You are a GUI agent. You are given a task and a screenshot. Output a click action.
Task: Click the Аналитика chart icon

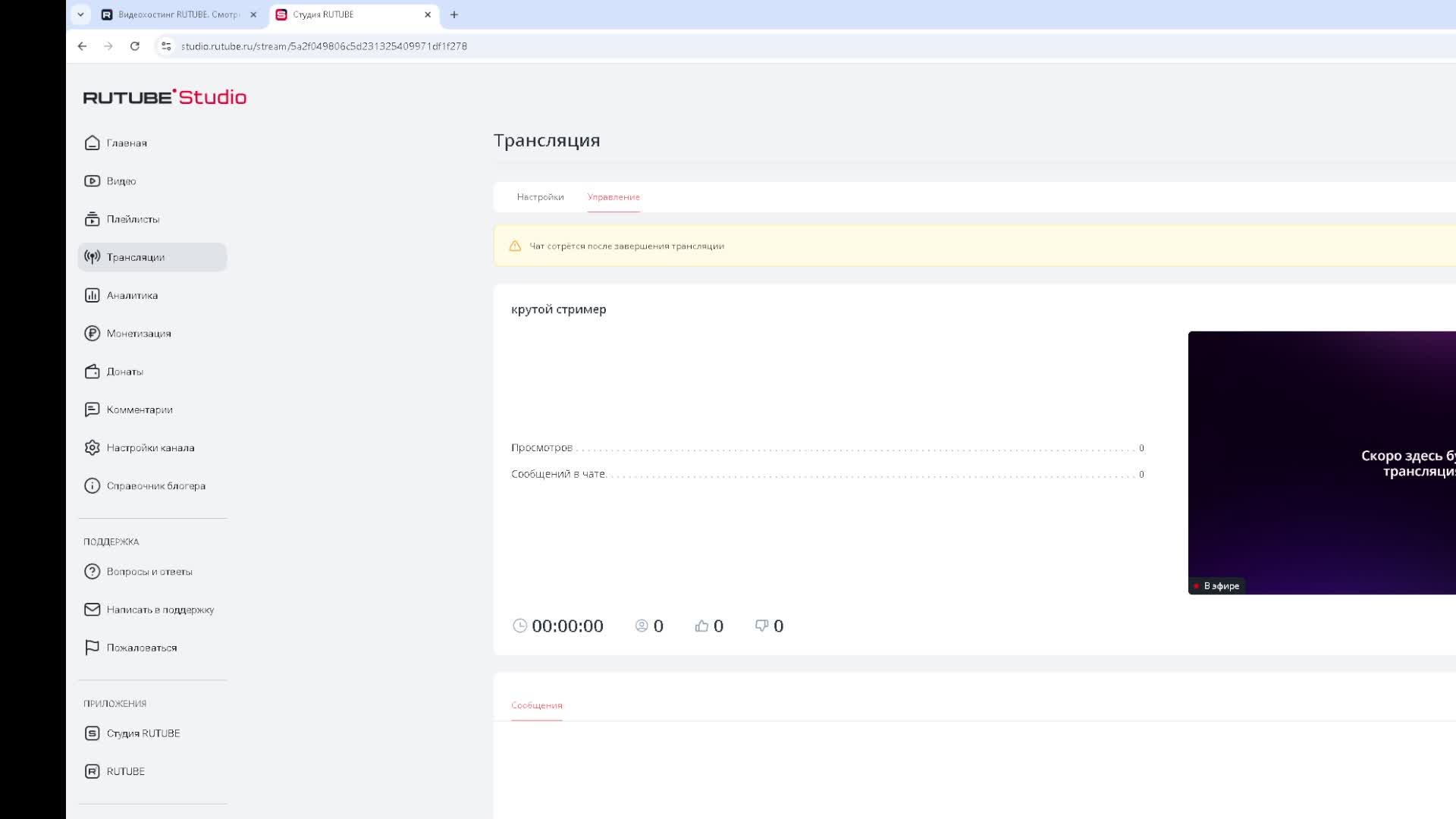tap(92, 295)
